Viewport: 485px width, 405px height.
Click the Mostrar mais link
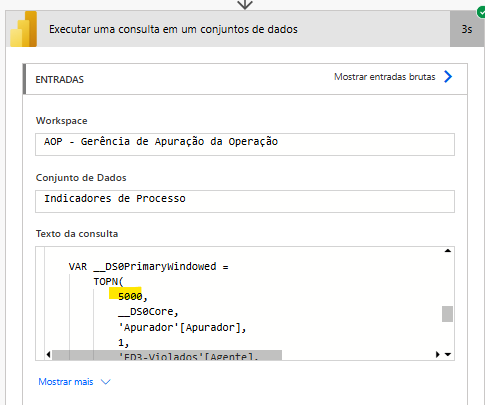[66, 382]
